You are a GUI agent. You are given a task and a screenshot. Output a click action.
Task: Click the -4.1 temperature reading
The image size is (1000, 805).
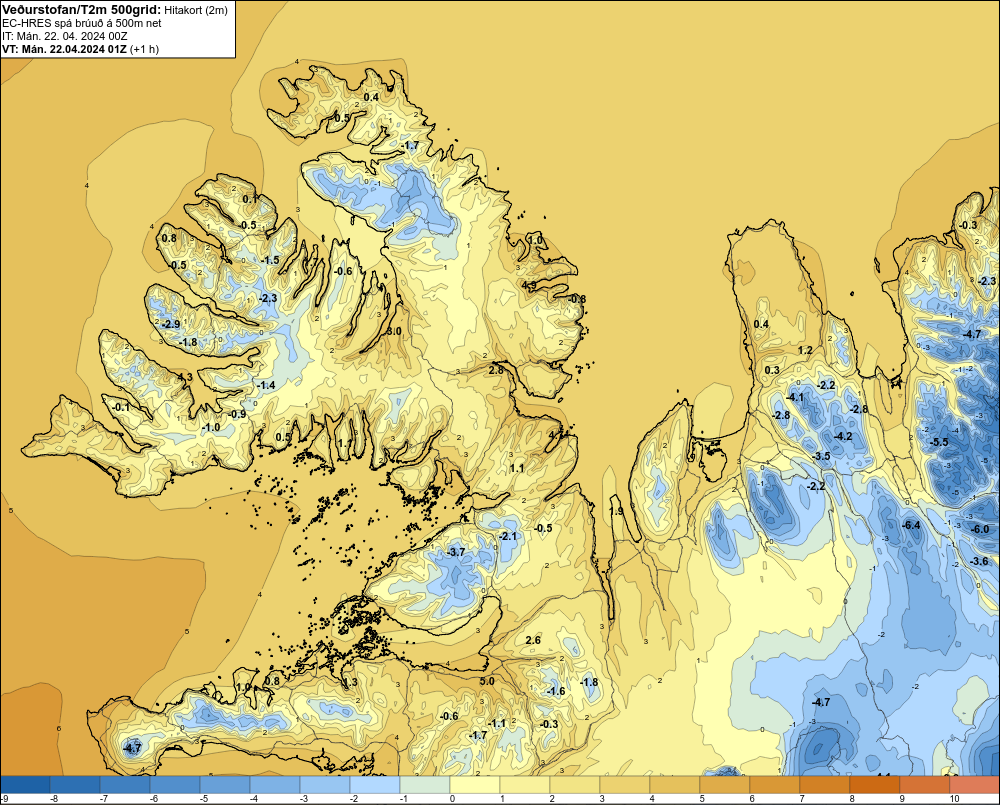795,397
